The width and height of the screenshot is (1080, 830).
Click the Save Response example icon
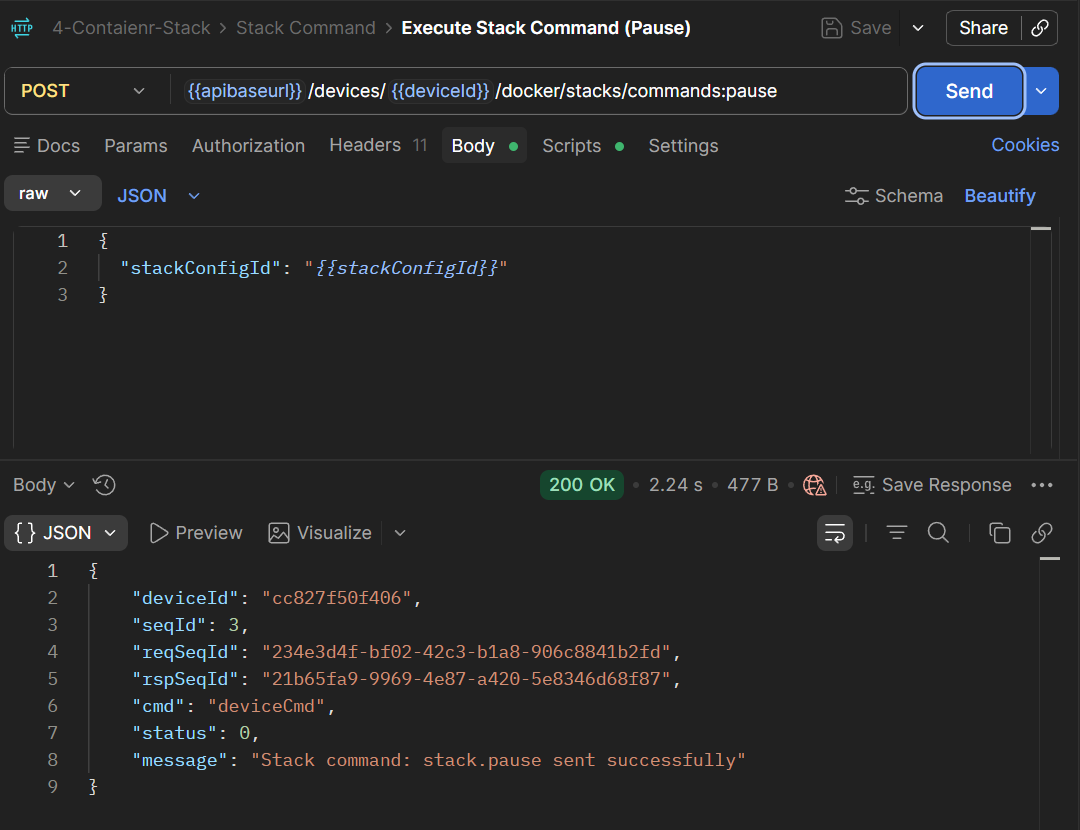pyautogui.click(x=863, y=485)
